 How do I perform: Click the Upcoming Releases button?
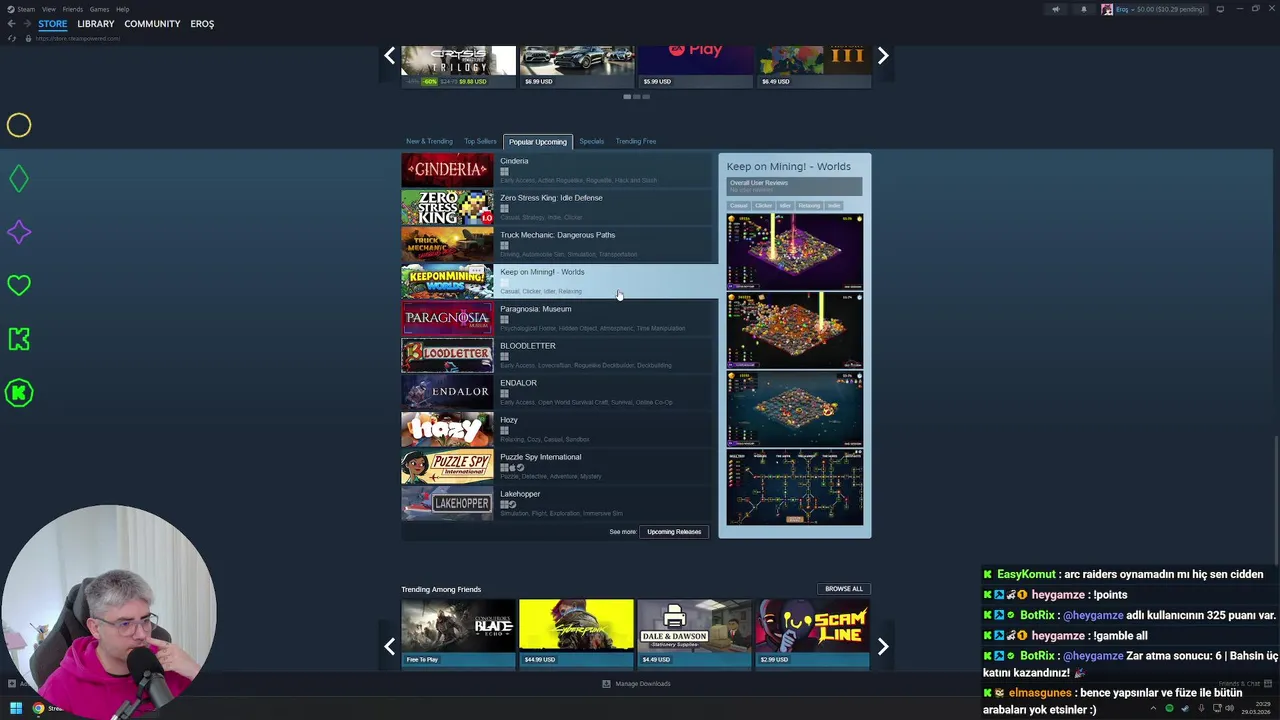(x=674, y=532)
